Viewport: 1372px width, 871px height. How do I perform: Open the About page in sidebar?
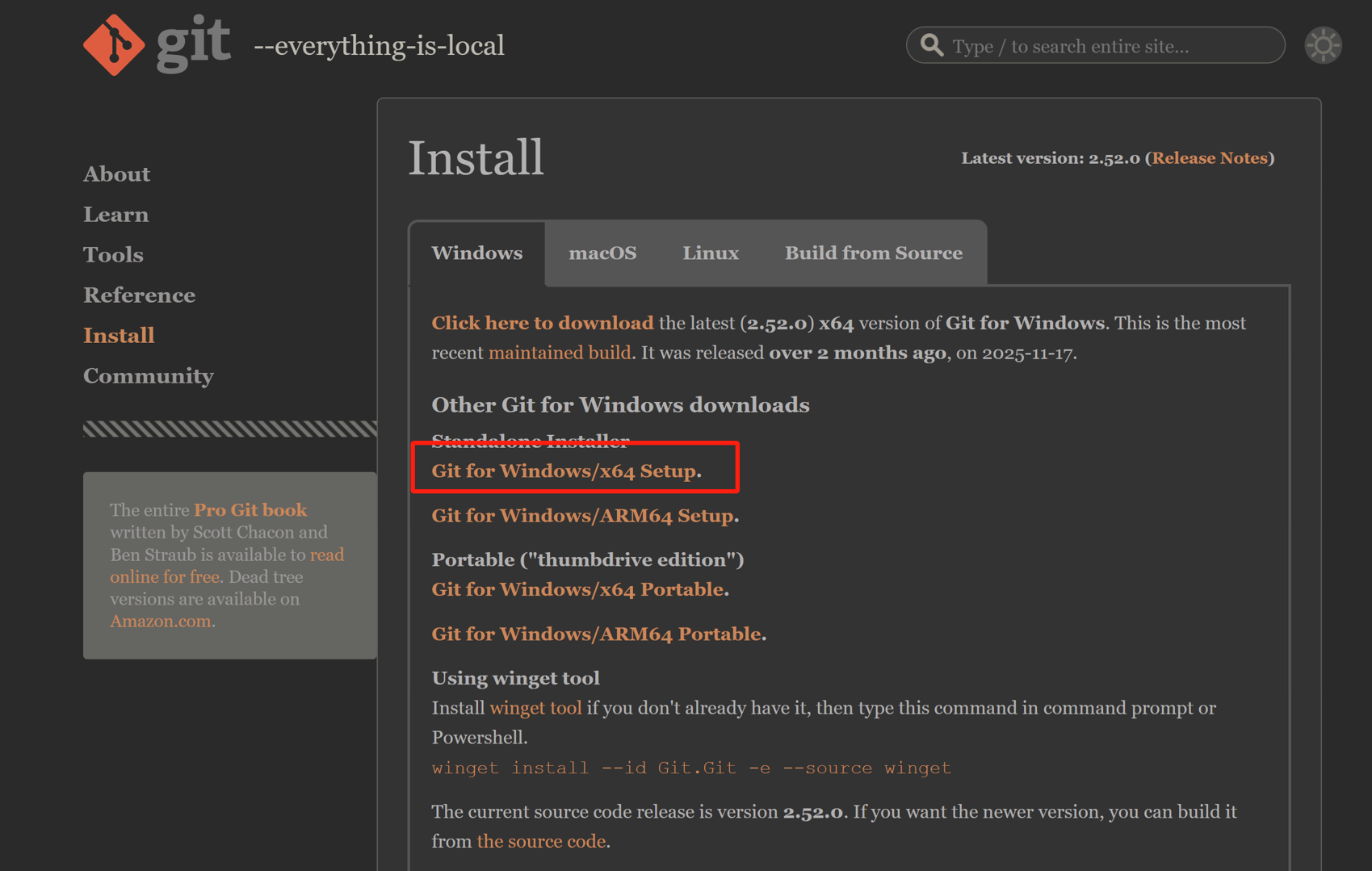[116, 174]
